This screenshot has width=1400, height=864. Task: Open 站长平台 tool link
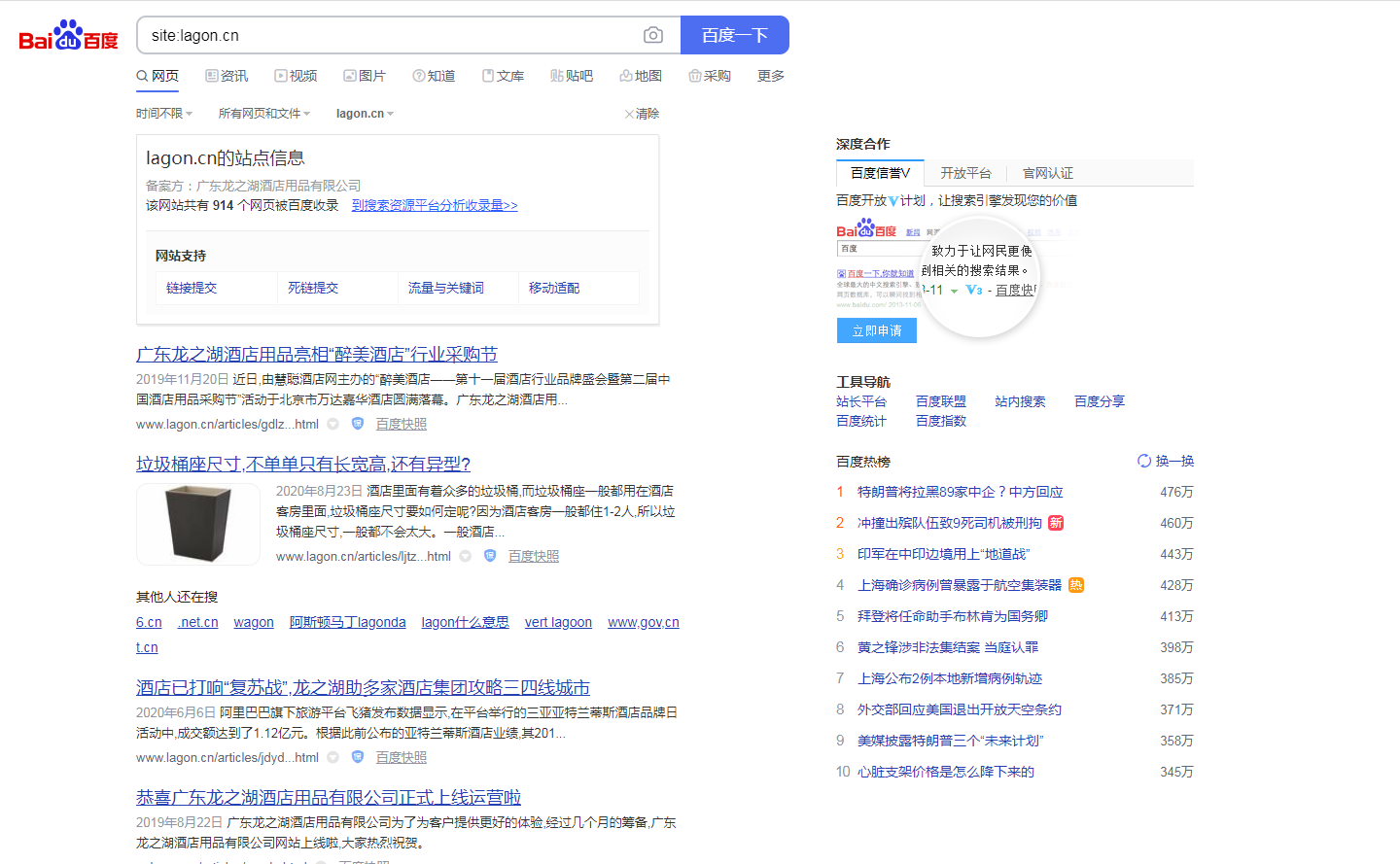[x=861, y=401]
